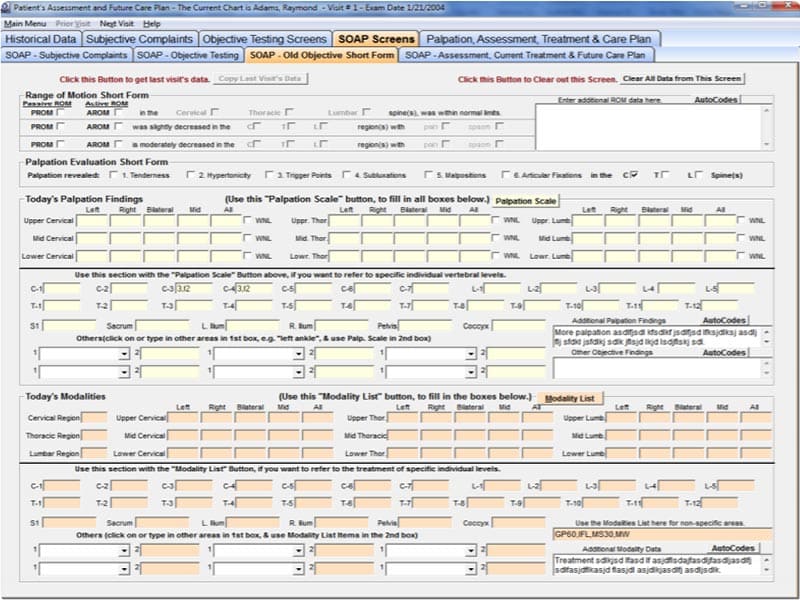Viewport: 800px width, 600px height.
Task: Click the Upper Cervical Left palpation field
Action: tap(92, 221)
